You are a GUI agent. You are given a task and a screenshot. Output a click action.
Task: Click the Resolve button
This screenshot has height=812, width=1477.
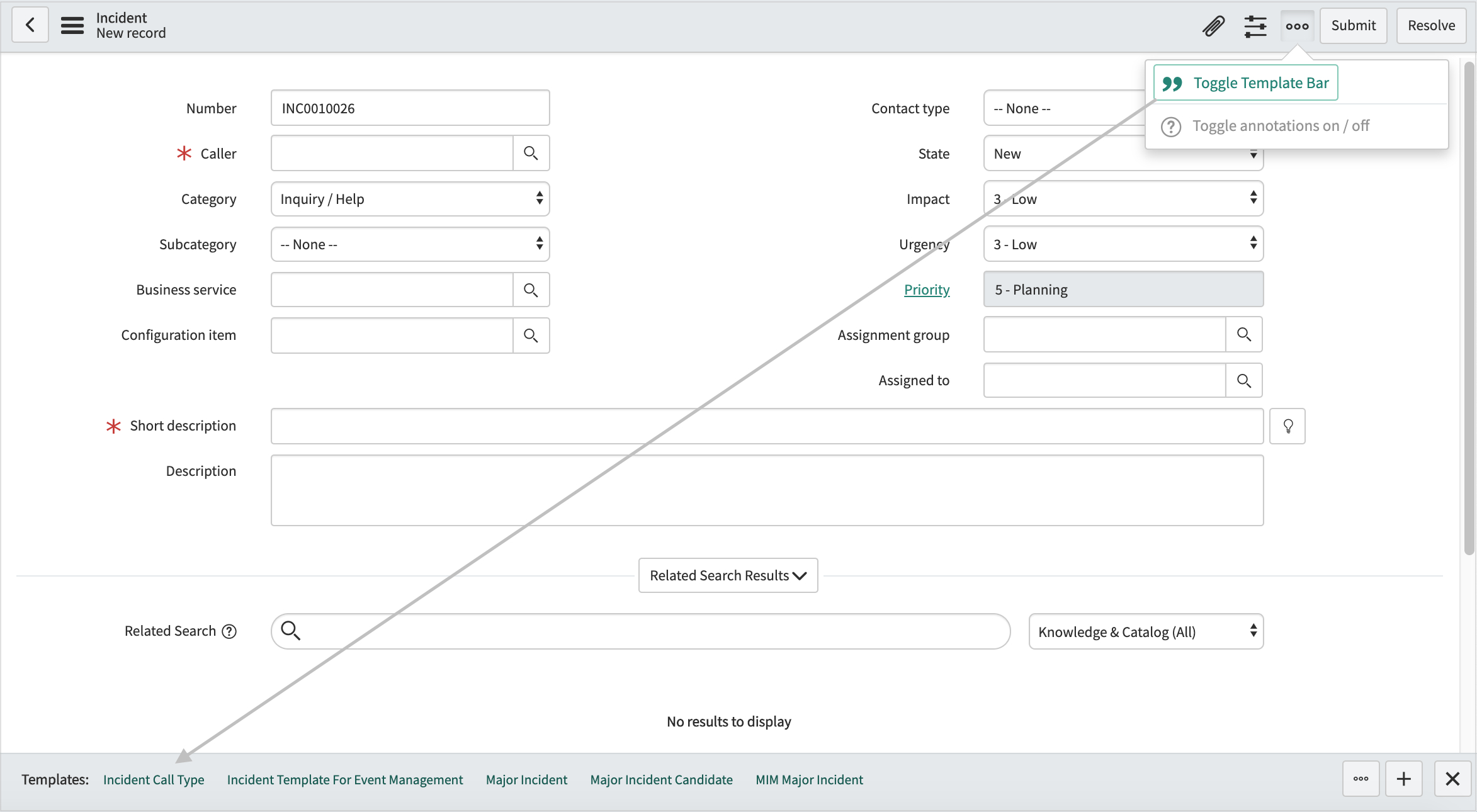[1430, 25]
